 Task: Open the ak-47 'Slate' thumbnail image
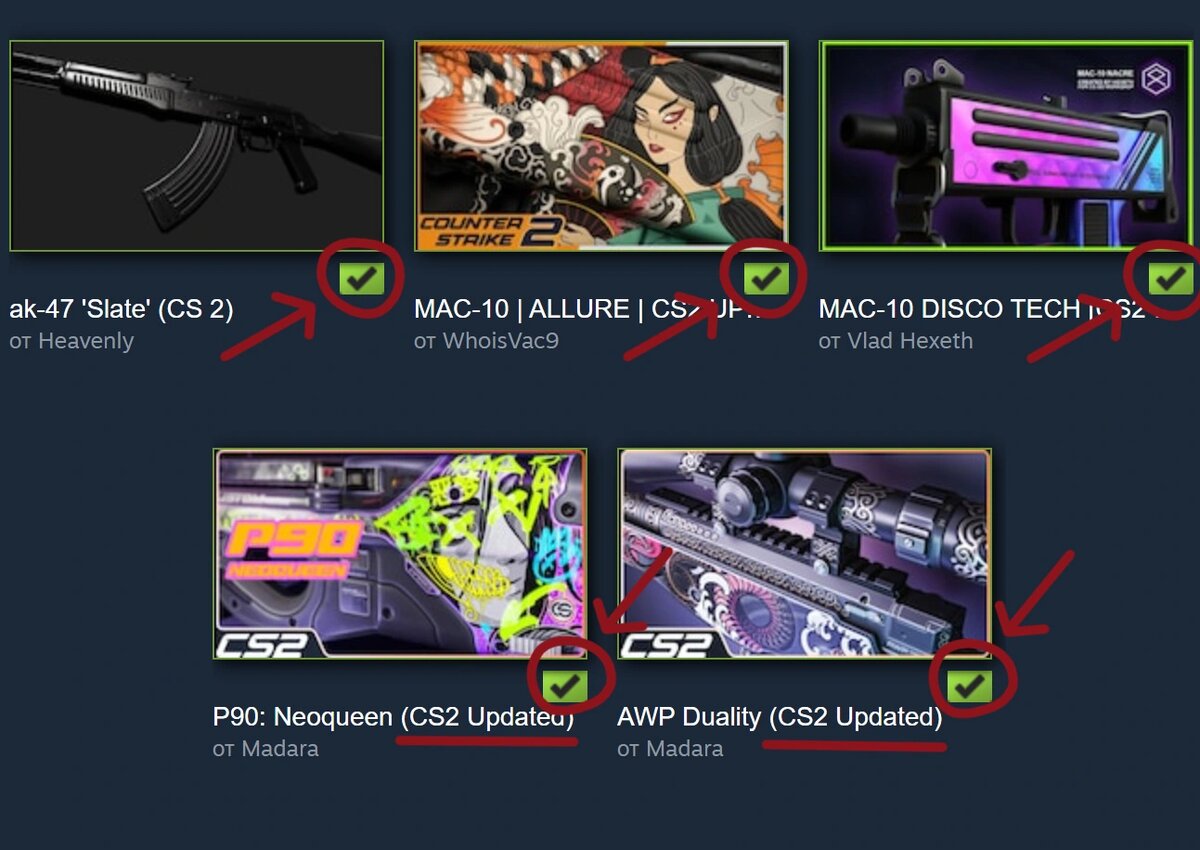pos(196,146)
